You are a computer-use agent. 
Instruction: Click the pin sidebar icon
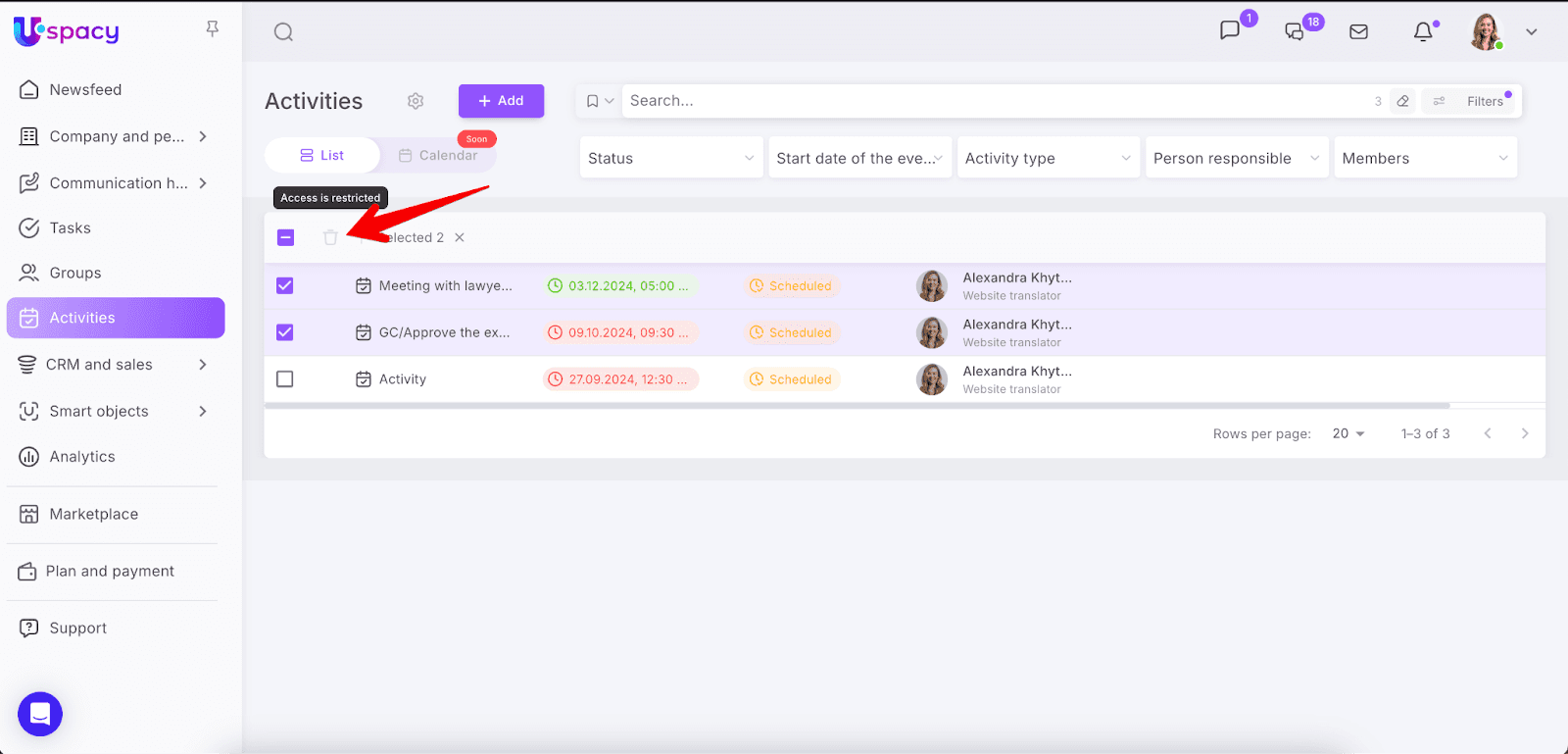(213, 29)
